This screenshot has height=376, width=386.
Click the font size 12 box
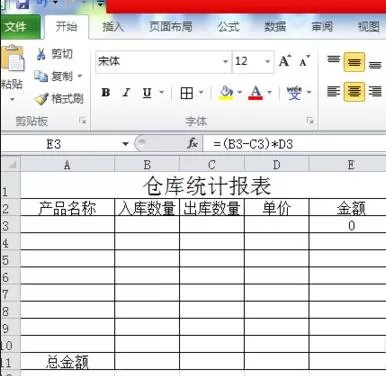pyautogui.click(x=248, y=61)
